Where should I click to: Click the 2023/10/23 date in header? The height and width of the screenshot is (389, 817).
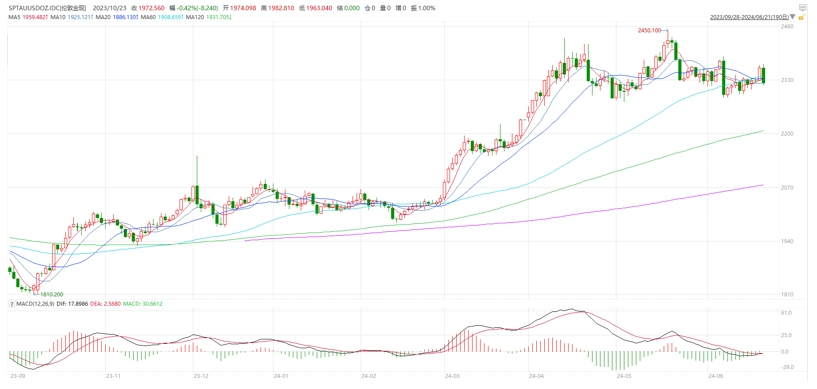click(109, 8)
